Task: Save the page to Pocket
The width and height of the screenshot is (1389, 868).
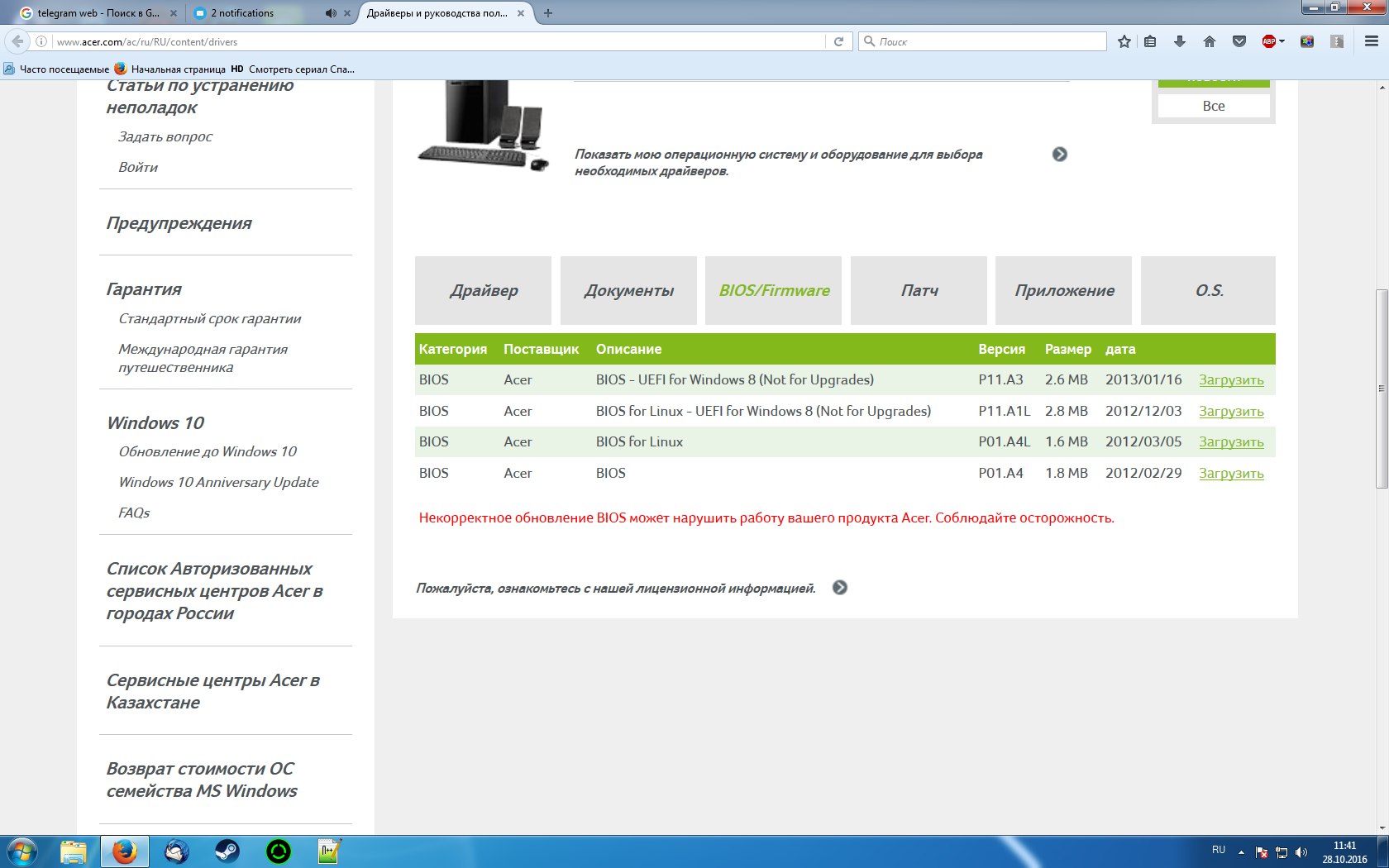Action: (x=1239, y=41)
